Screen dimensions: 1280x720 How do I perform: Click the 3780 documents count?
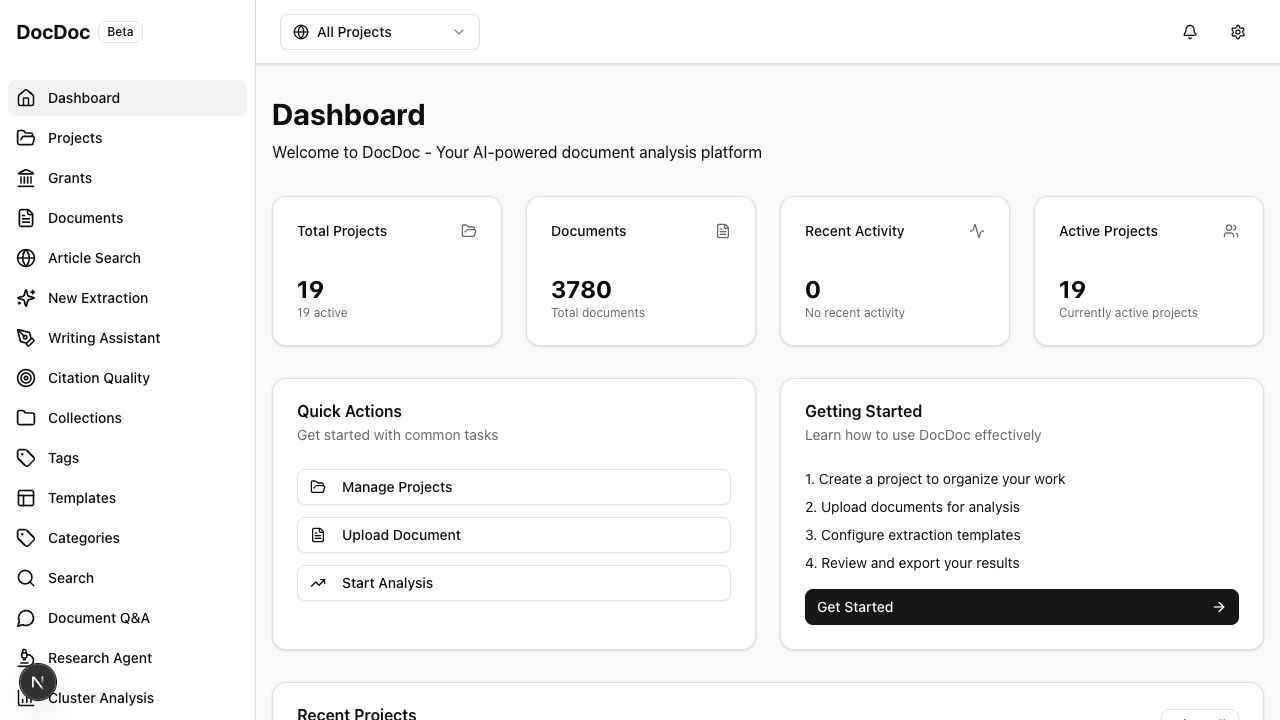tap(581, 290)
